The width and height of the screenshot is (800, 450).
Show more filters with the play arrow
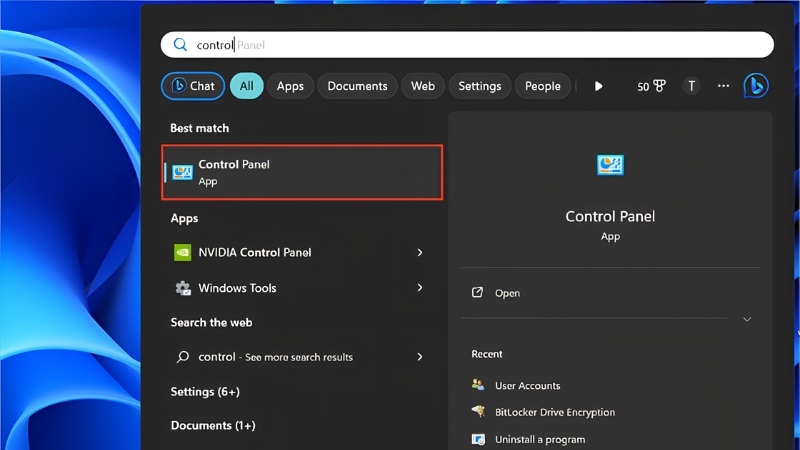(x=598, y=86)
